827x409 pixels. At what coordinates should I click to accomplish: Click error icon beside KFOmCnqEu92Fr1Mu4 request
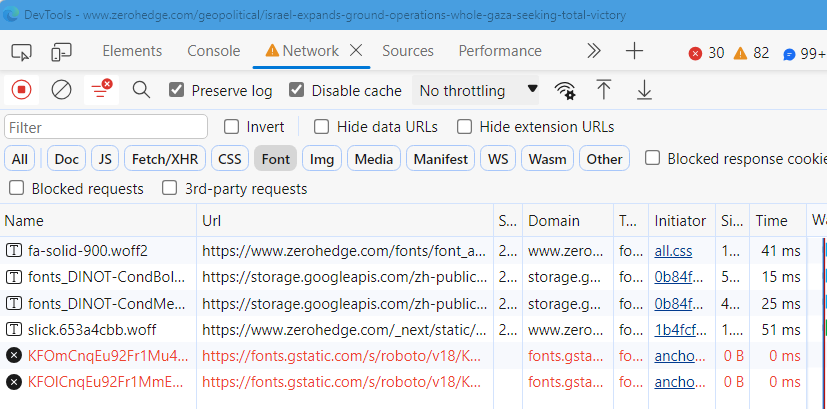tap(14, 356)
